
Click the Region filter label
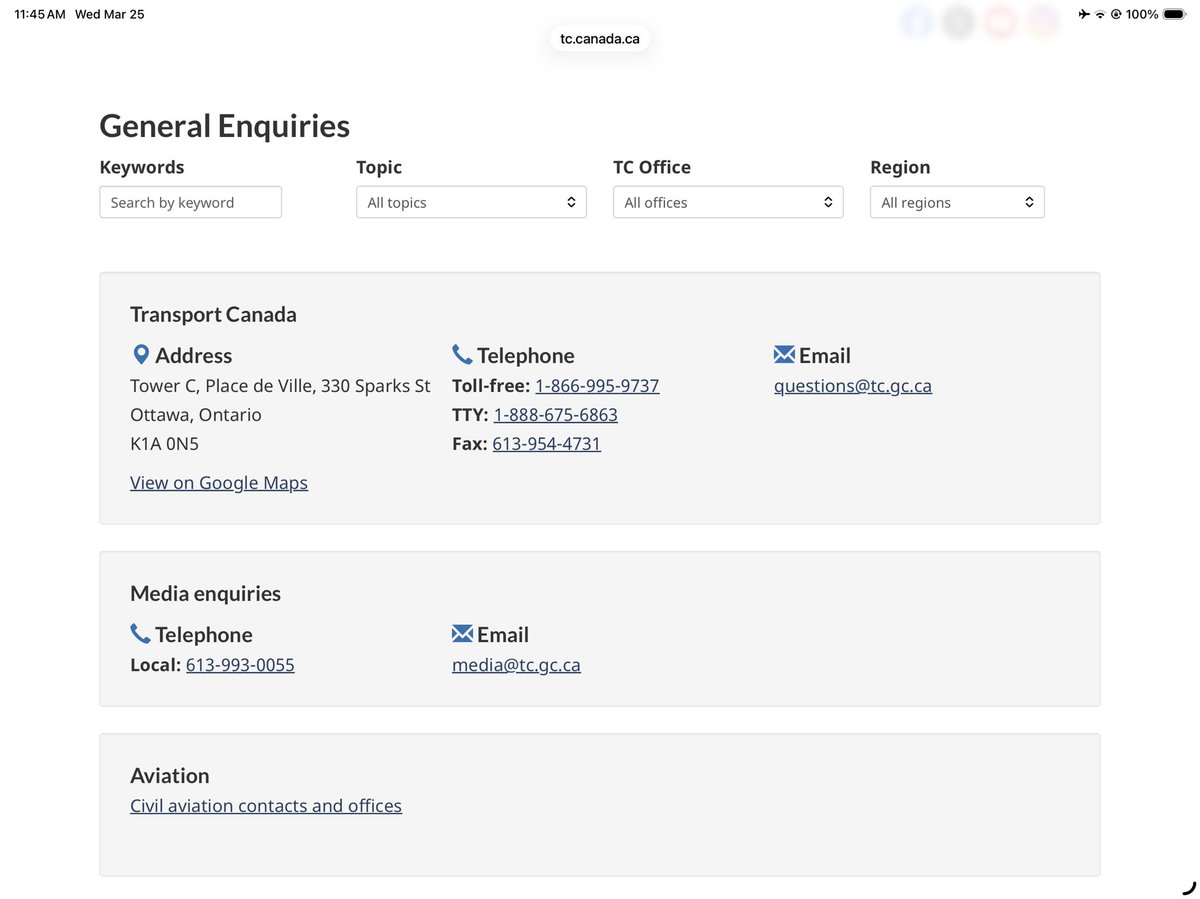(900, 167)
